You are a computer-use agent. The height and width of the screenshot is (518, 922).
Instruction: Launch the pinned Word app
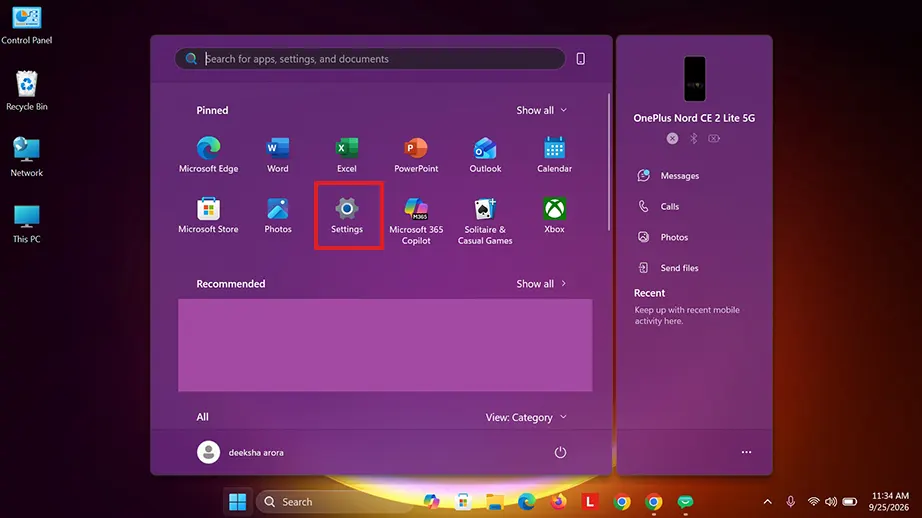pos(278,155)
